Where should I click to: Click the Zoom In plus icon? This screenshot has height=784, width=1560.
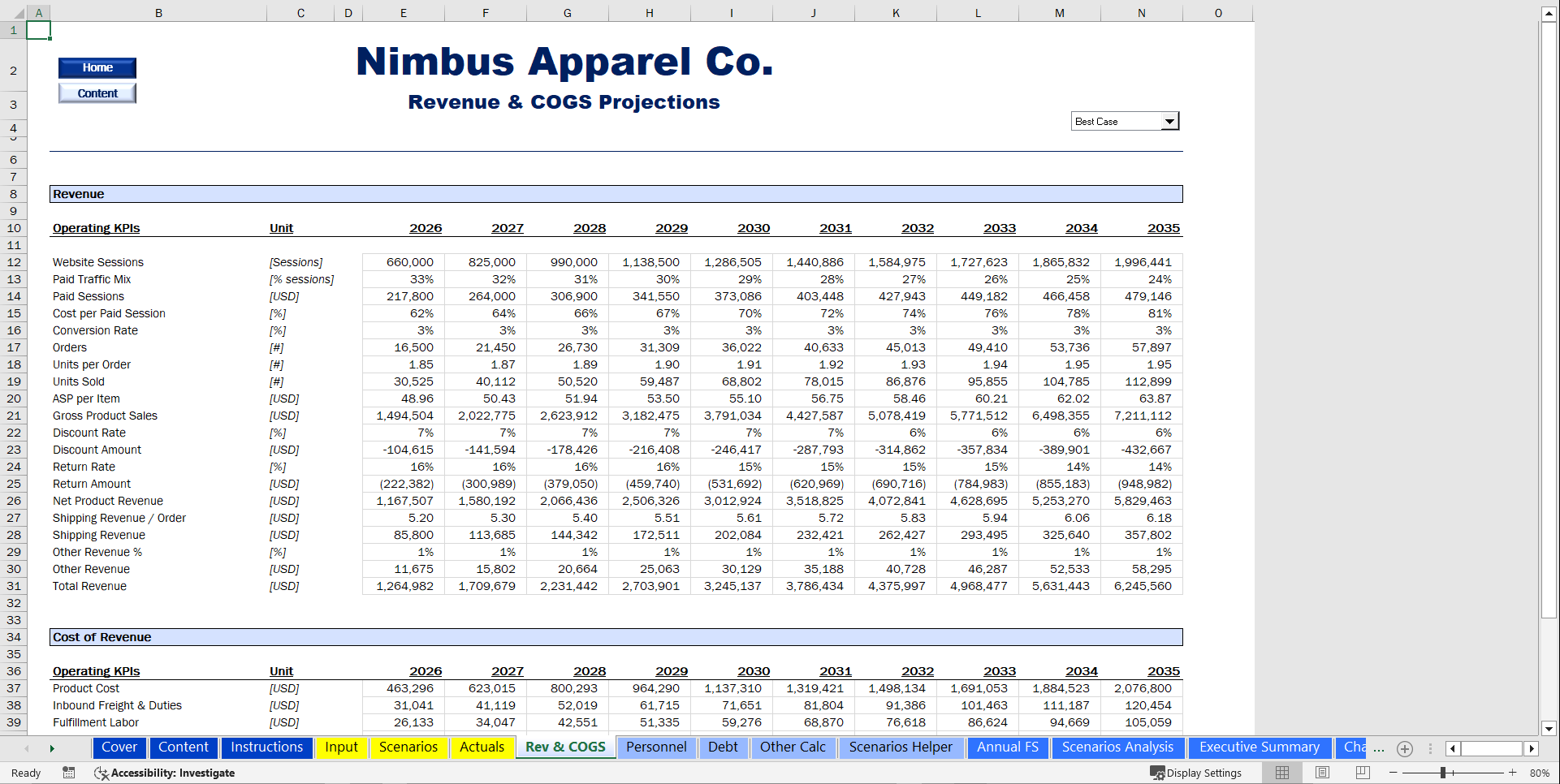click(1513, 772)
